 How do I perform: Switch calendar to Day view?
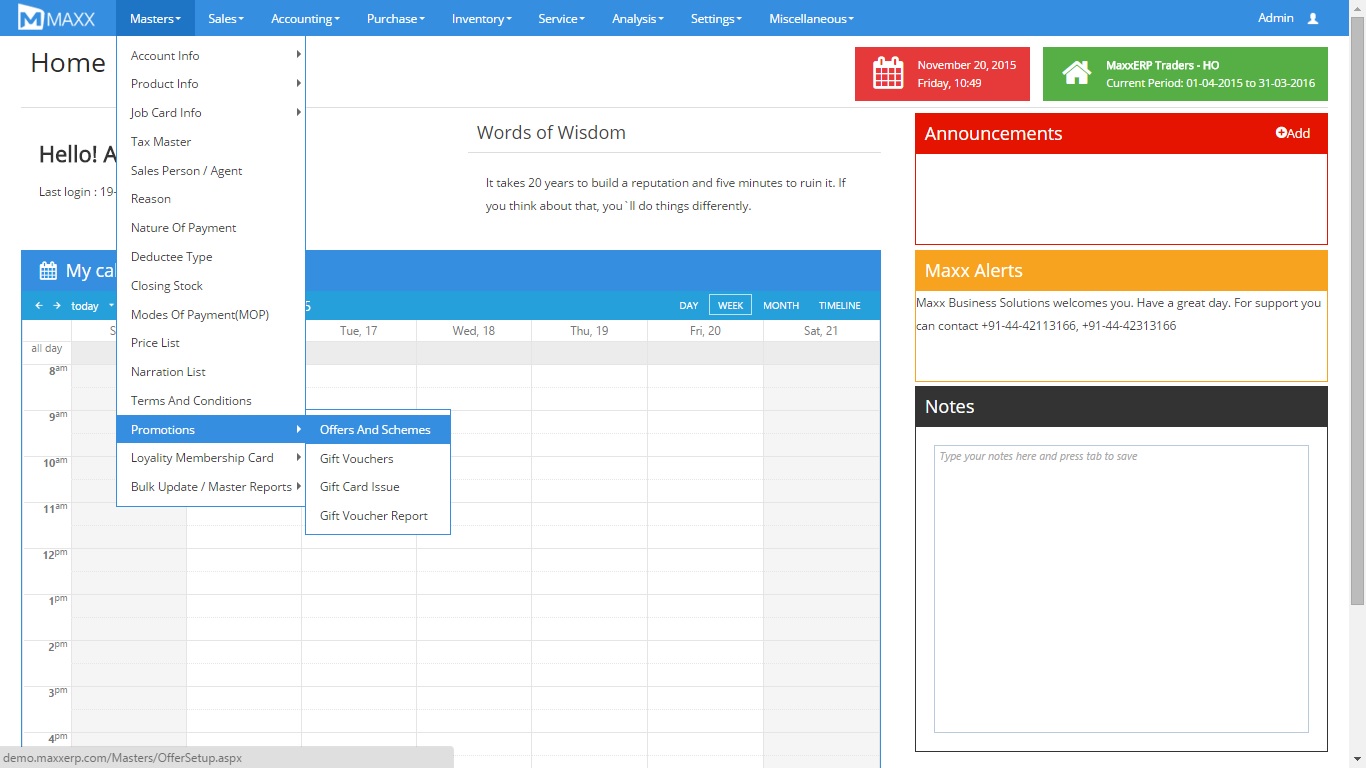point(688,306)
